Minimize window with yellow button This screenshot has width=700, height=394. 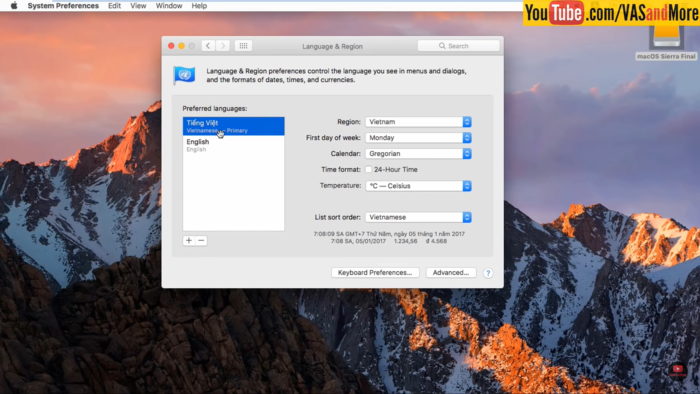point(181,46)
